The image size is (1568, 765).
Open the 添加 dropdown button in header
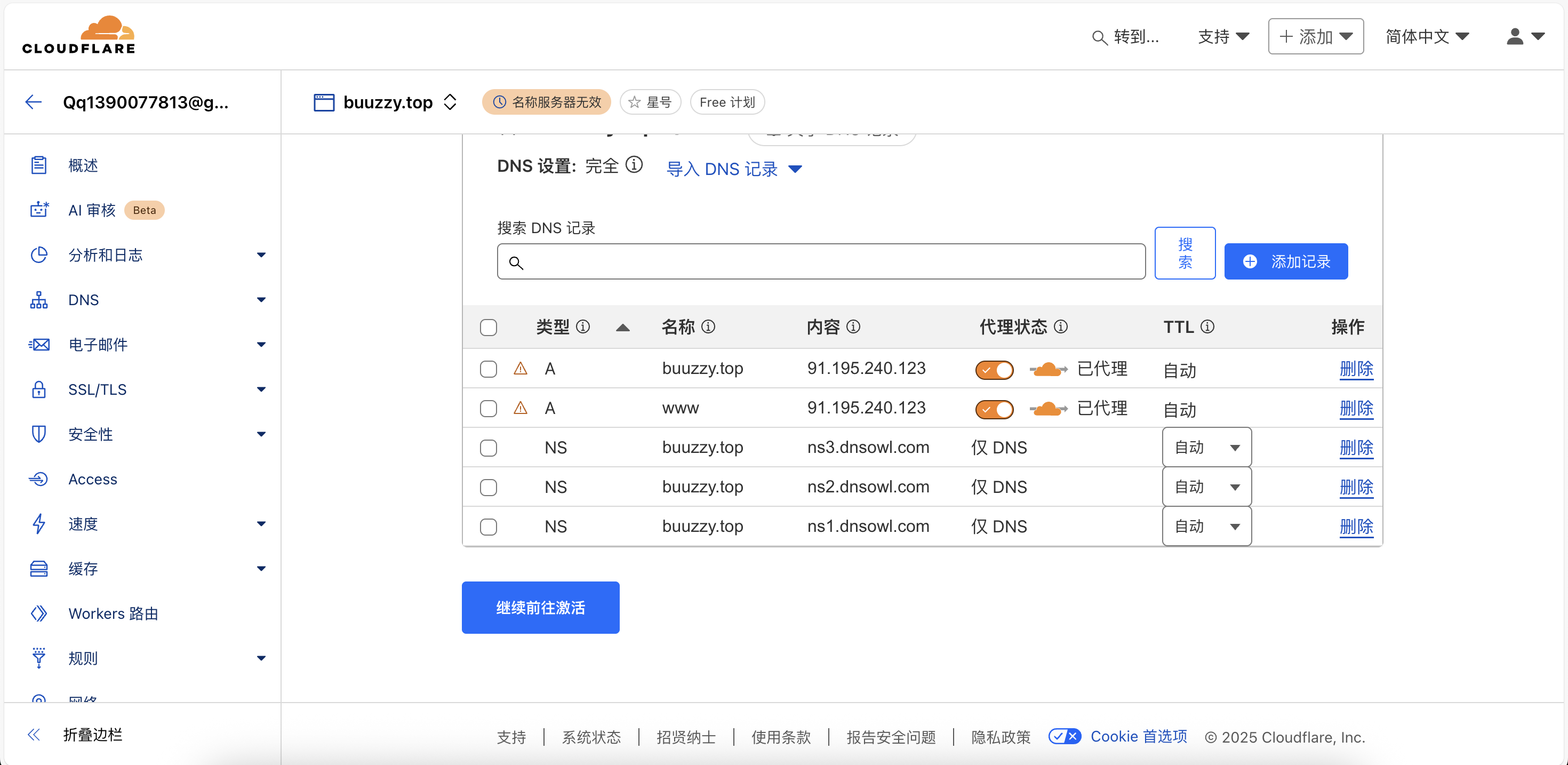click(x=1316, y=37)
